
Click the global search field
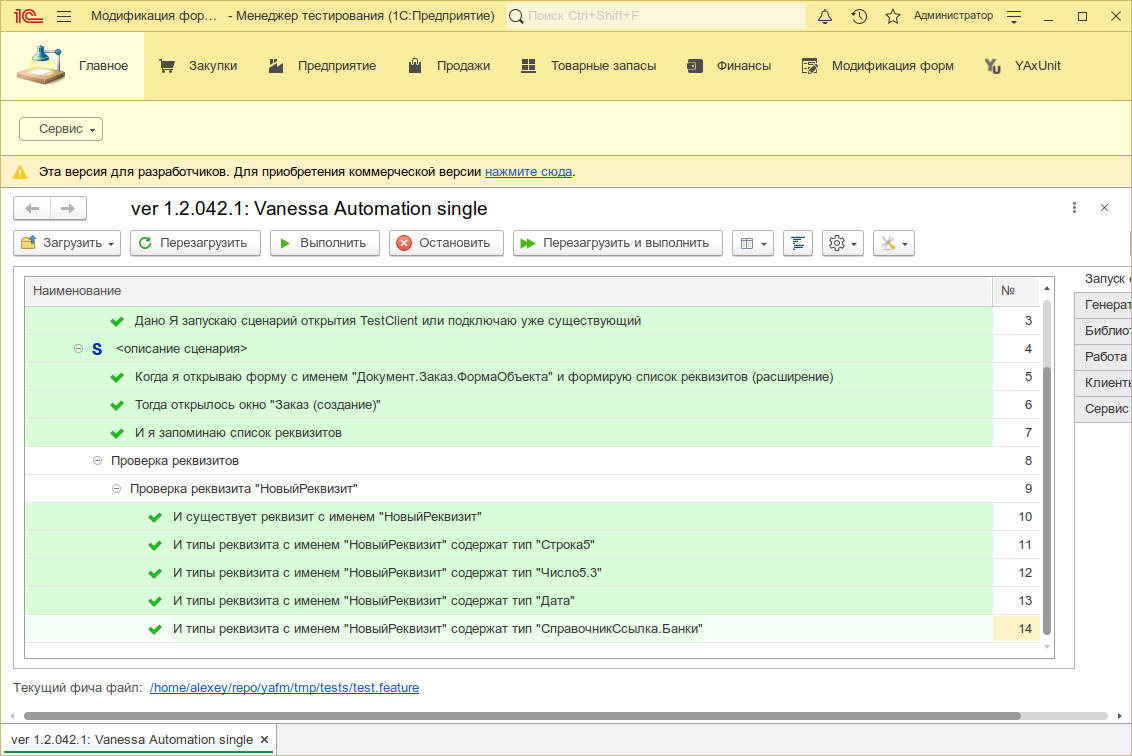pyautogui.click(x=656, y=16)
